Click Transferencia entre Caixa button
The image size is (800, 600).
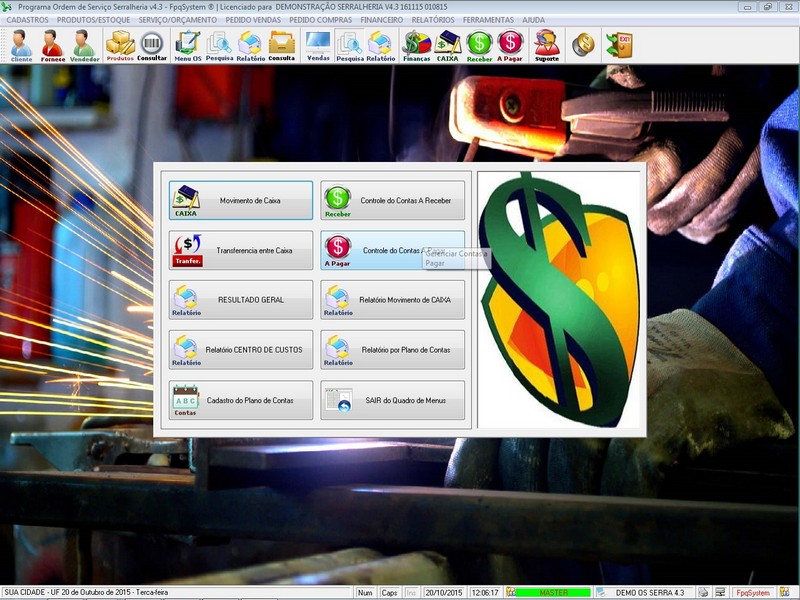pos(240,250)
